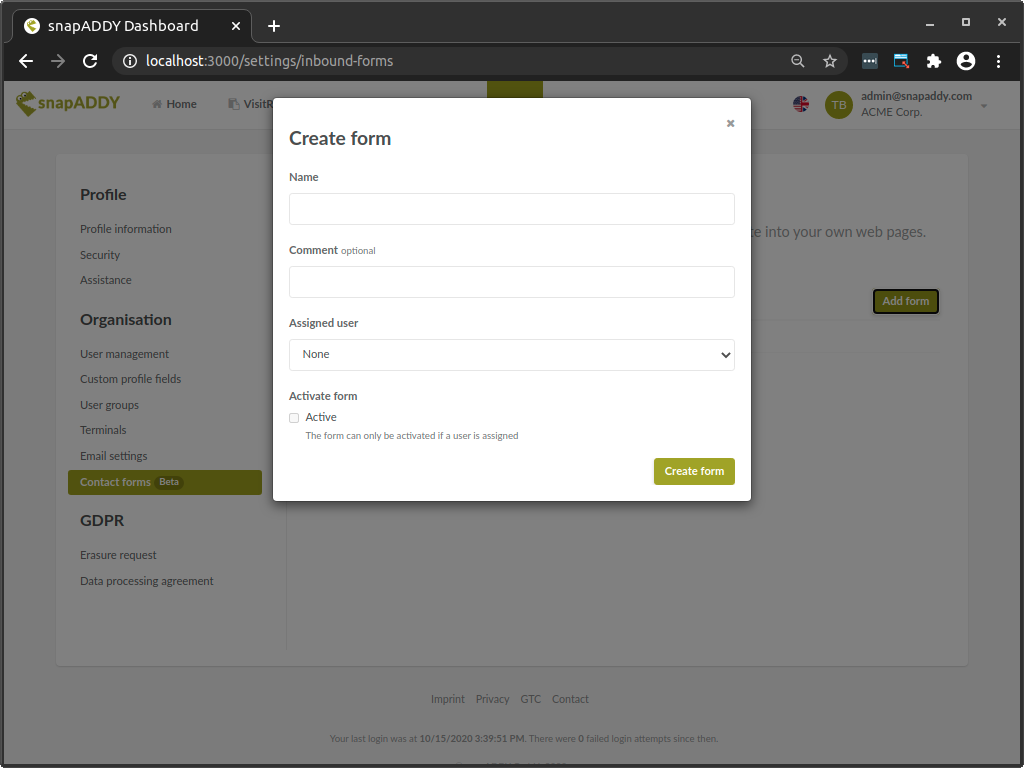Click the browser profile account icon
The height and width of the screenshot is (768, 1024).
click(x=966, y=61)
